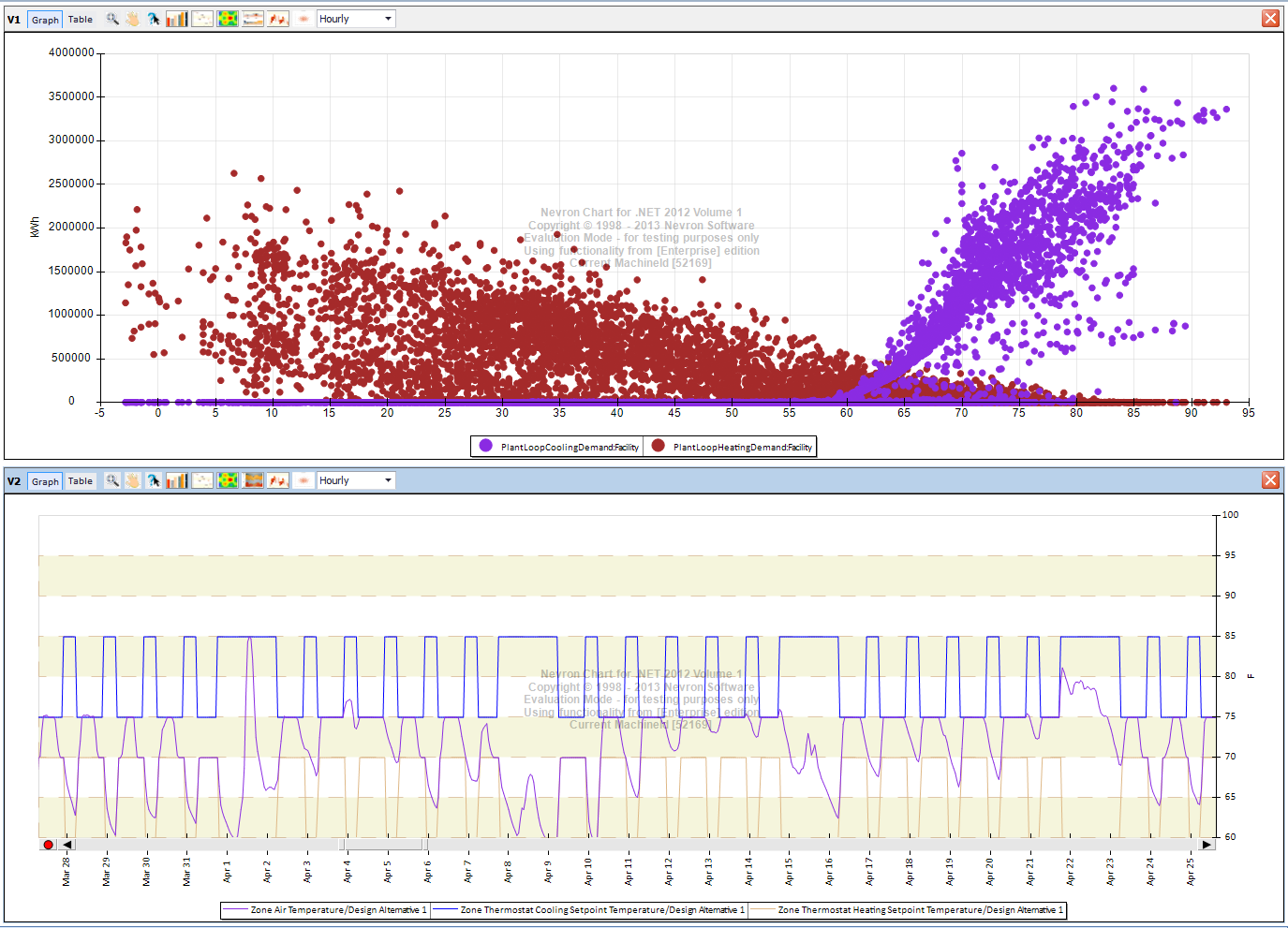Close the V2 chart panel
Viewport: 1288px width, 928px height.
pos(1270,480)
